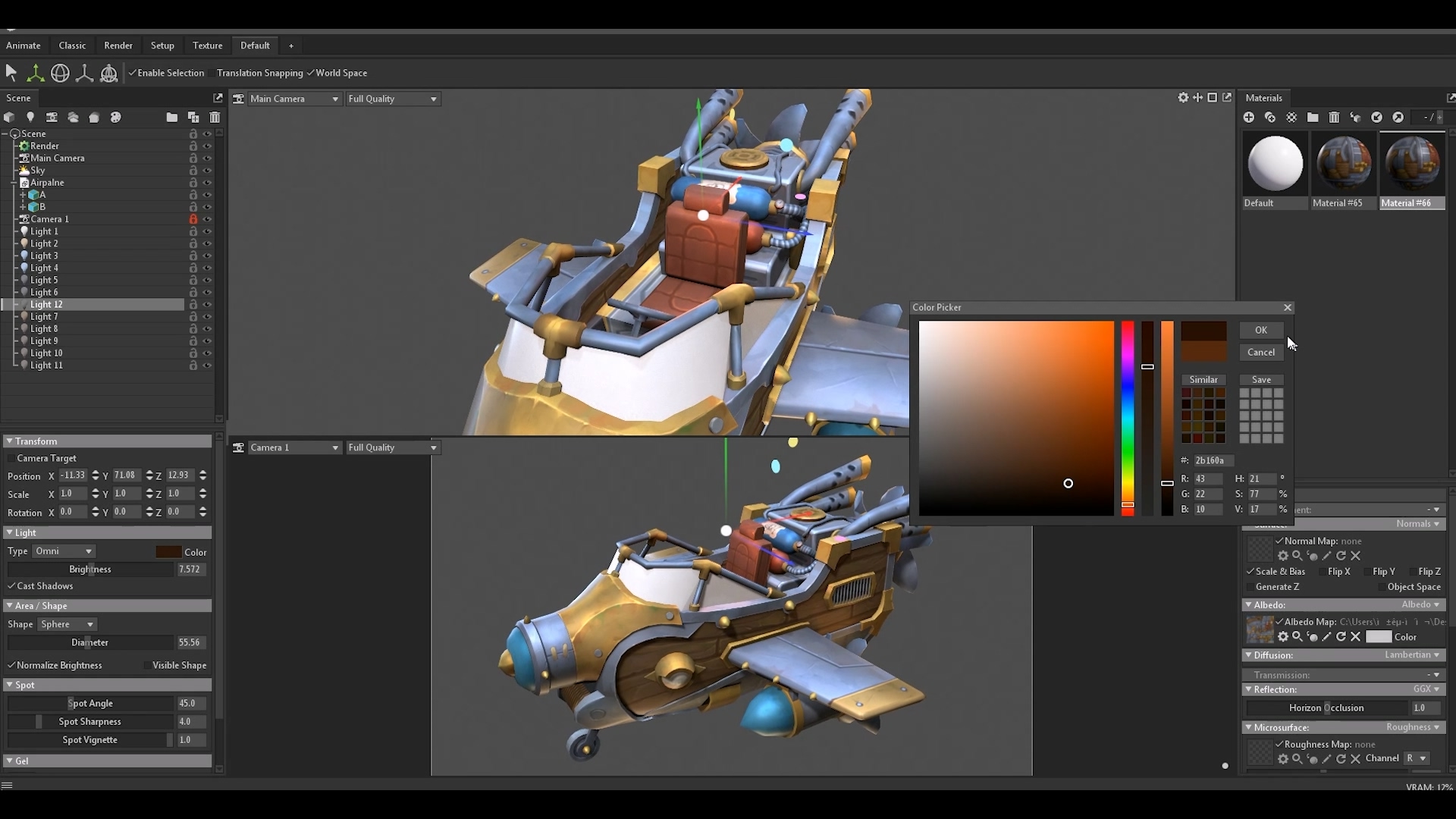Toggle Enable Selection checkbox
Image resolution: width=1456 pixels, height=819 pixels.
click(x=133, y=73)
